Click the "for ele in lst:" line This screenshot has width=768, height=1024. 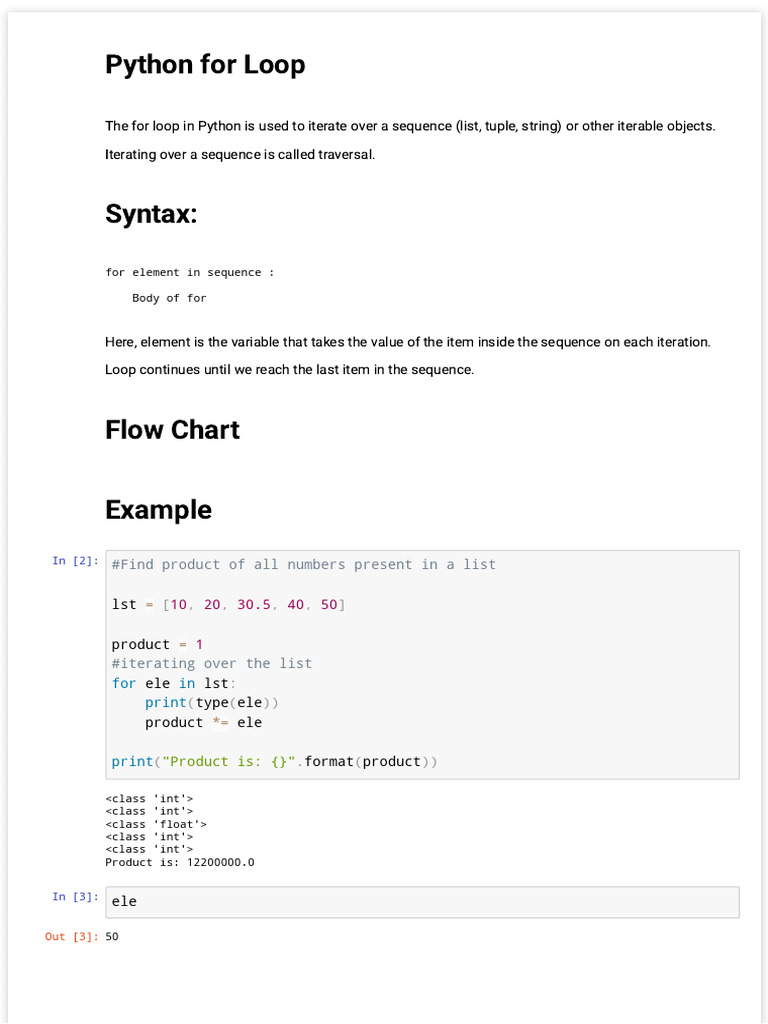(174, 683)
